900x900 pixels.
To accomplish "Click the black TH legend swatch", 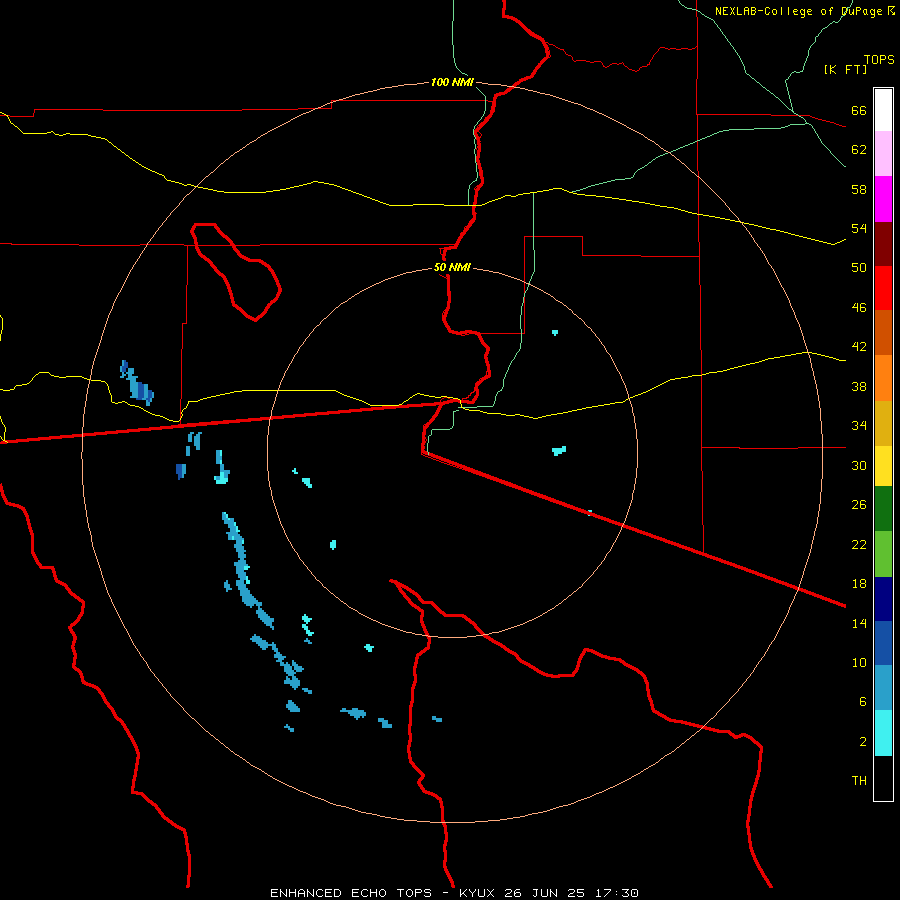I will (x=883, y=778).
